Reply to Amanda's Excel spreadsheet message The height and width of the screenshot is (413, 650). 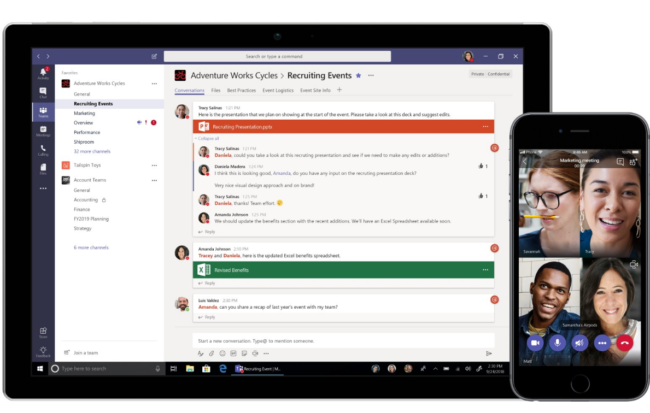pyautogui.click(x=206, y=283)
